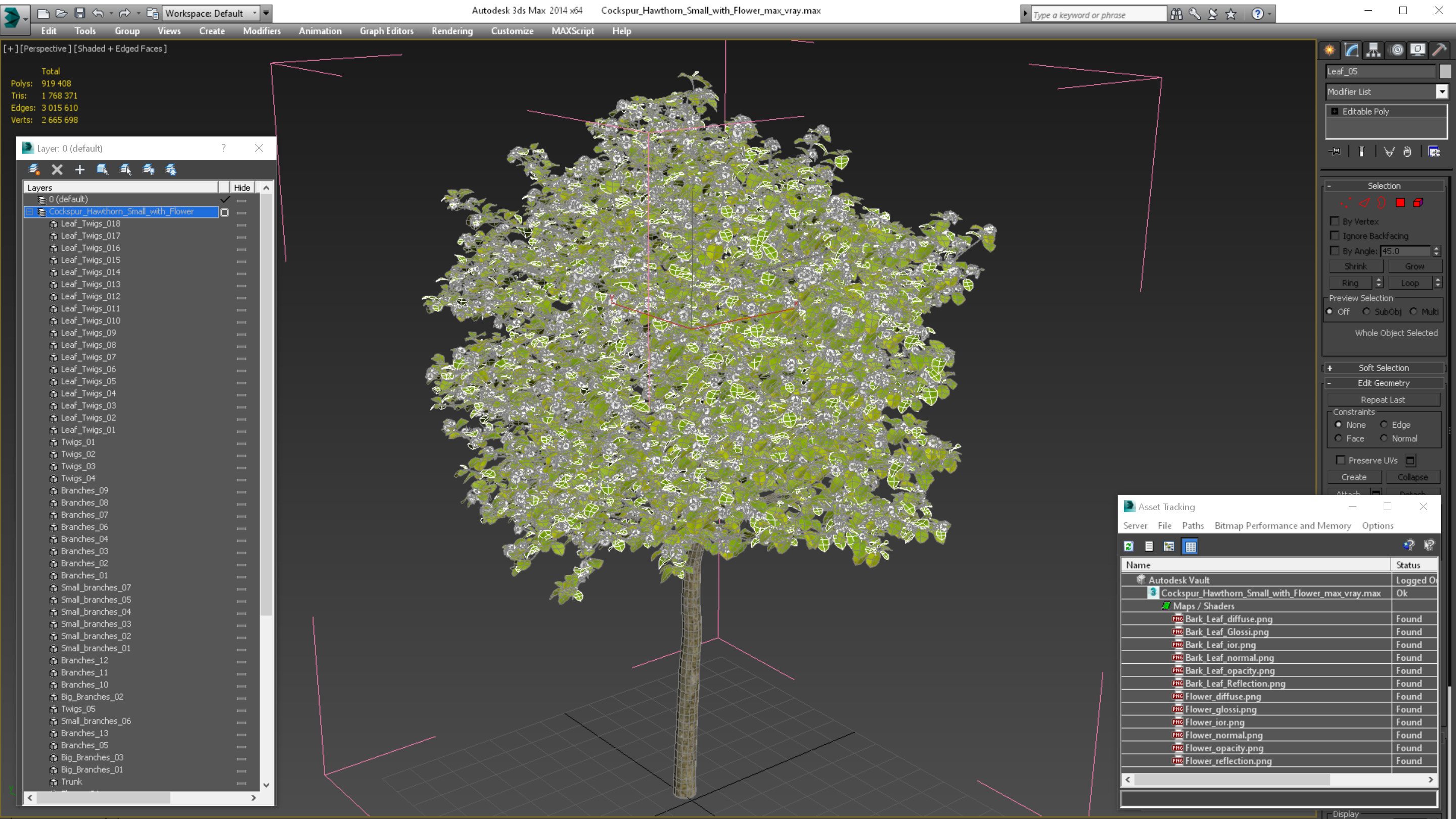This screenshot has height=819, width=1456.
Task: Click Add Selected Objects plus icon
Action: coord(80,169)
